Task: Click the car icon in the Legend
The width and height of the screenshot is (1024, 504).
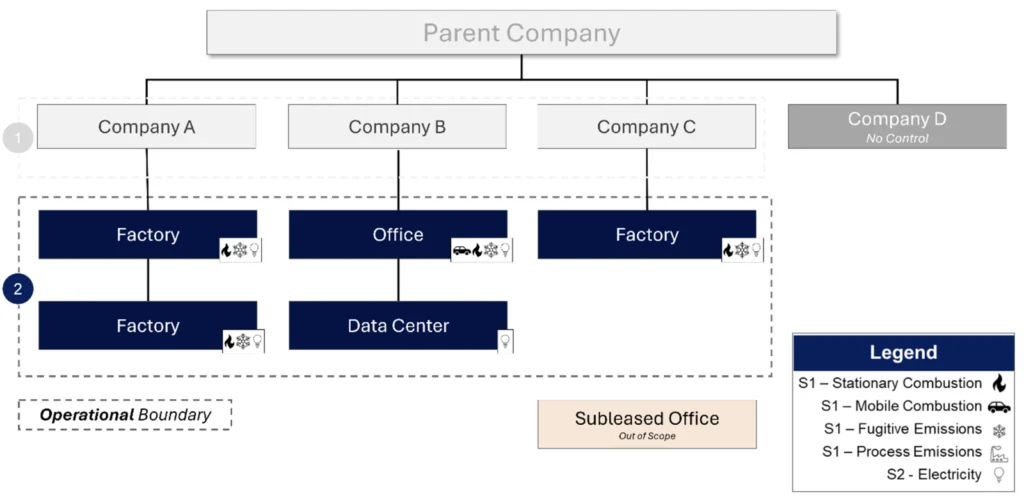Action: click(x=999, y=407)
